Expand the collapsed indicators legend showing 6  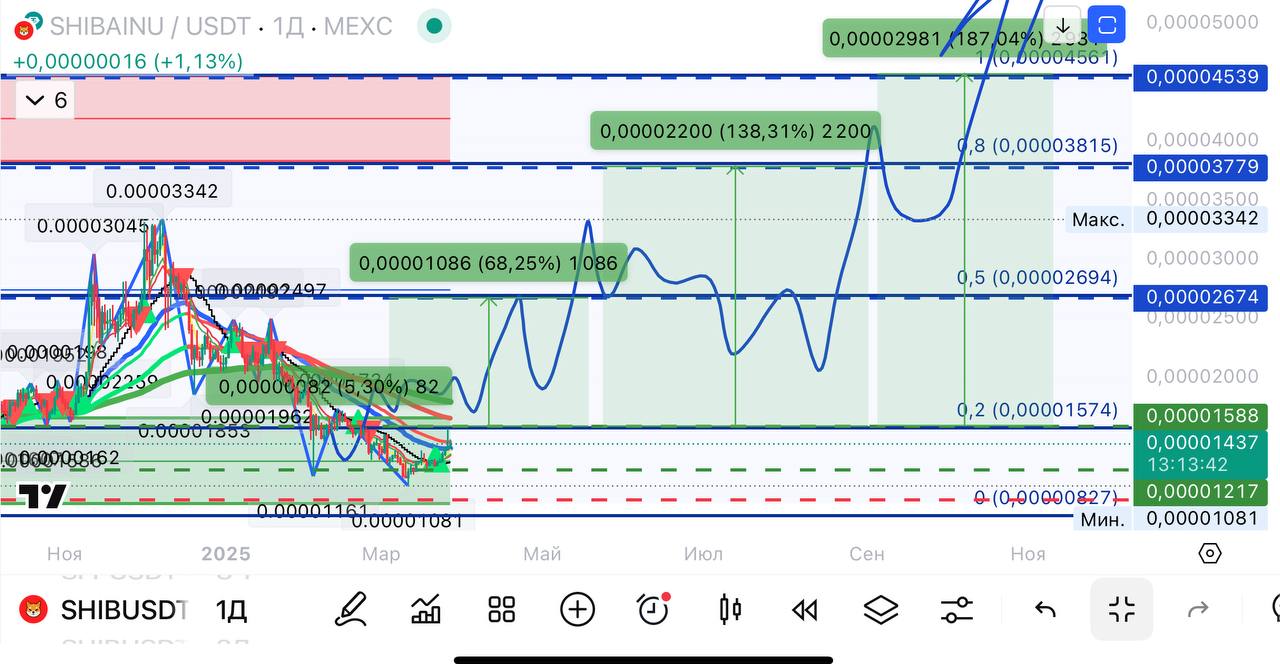click(x=46, y=100)
